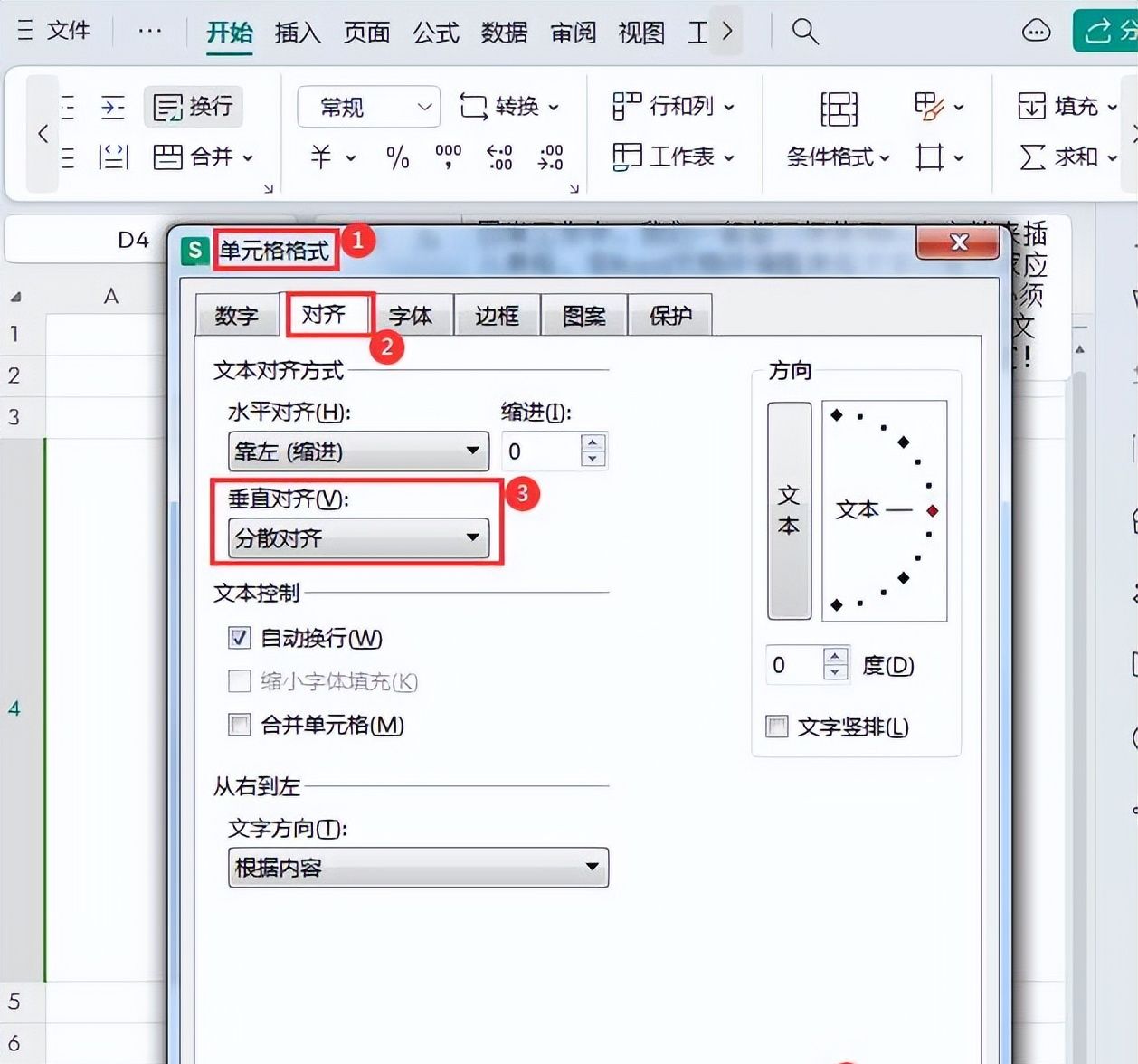Click the search magnifier button
The height and width of the screenshot is (1064, 1138).
pyautogui.click(x=803, y=33)
